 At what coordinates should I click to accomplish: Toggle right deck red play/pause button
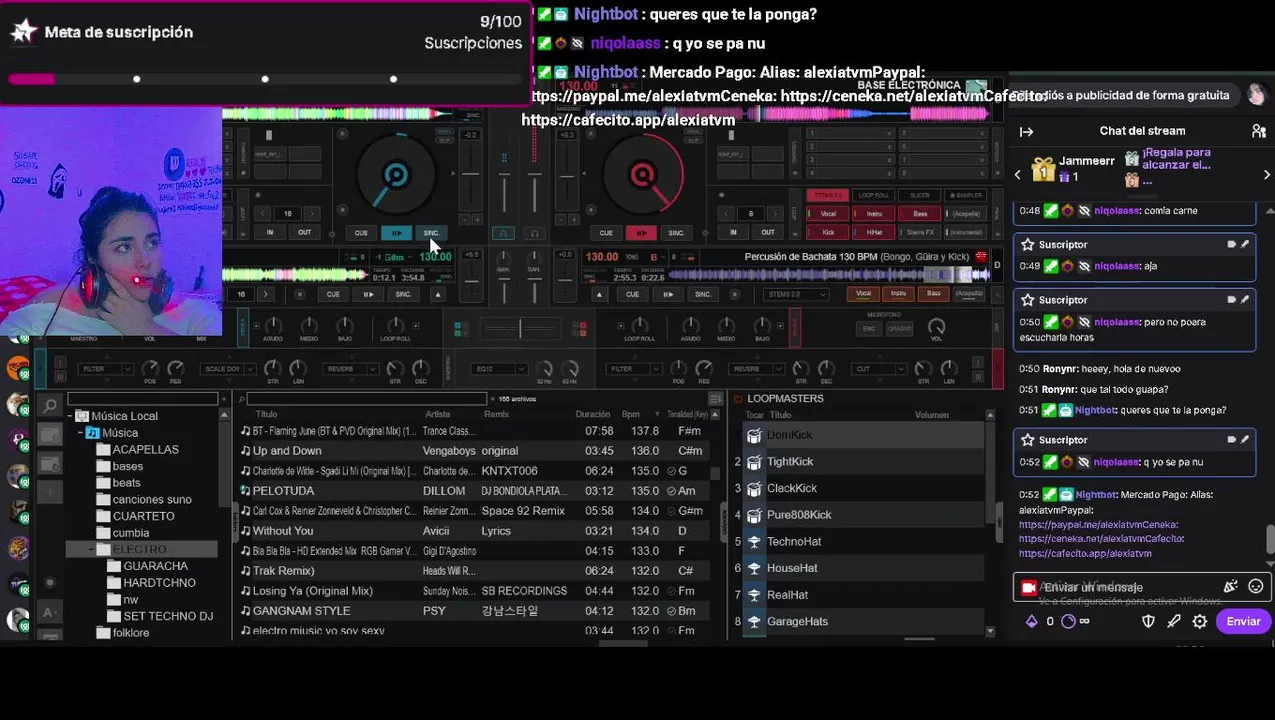(x=641, y=233)
